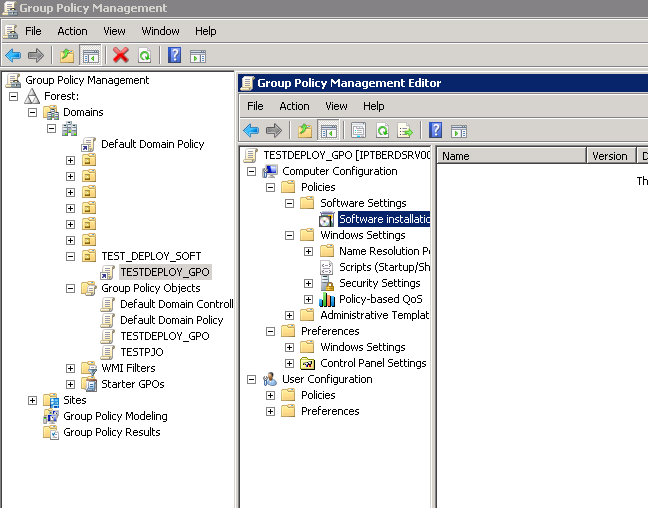The image size is (648, 508).
Task: Select Scripts (Startup/Shutdown) node
Action: pyautogui.click(x=384, y=267)
